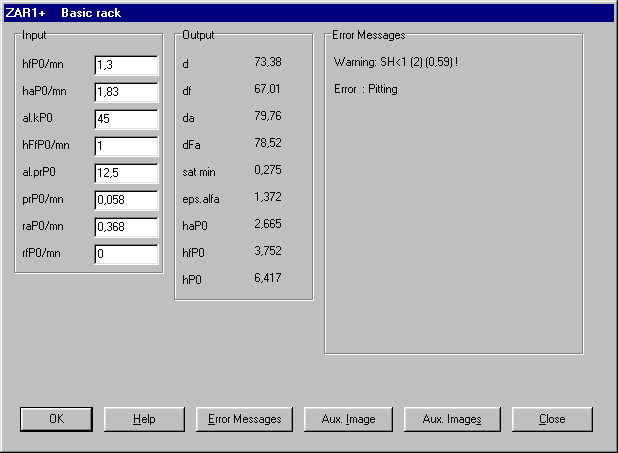Click the eps.alfa output value 1,372
Image resolution: width=618 pixels, height=453 pixels.
tap(267, 198)
